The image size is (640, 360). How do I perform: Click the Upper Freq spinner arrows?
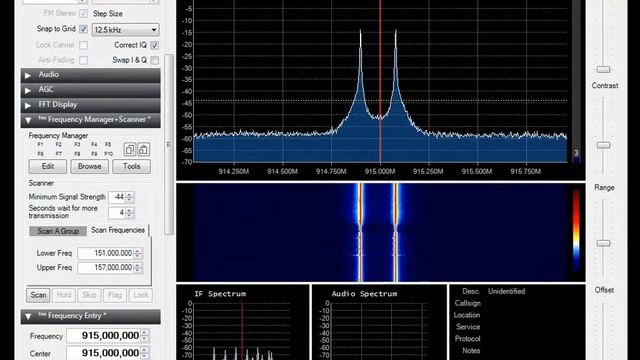click(138, 268)
